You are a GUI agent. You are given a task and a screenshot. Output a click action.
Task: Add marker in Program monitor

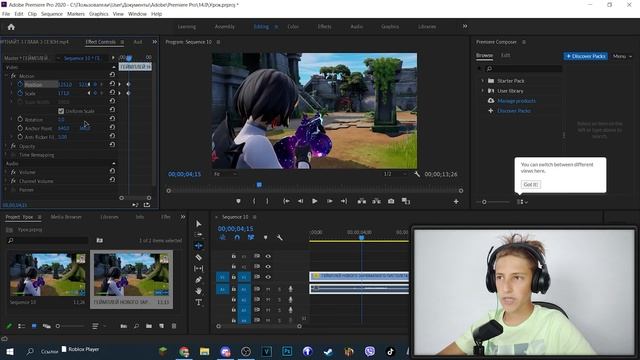[x=238, y=201]
